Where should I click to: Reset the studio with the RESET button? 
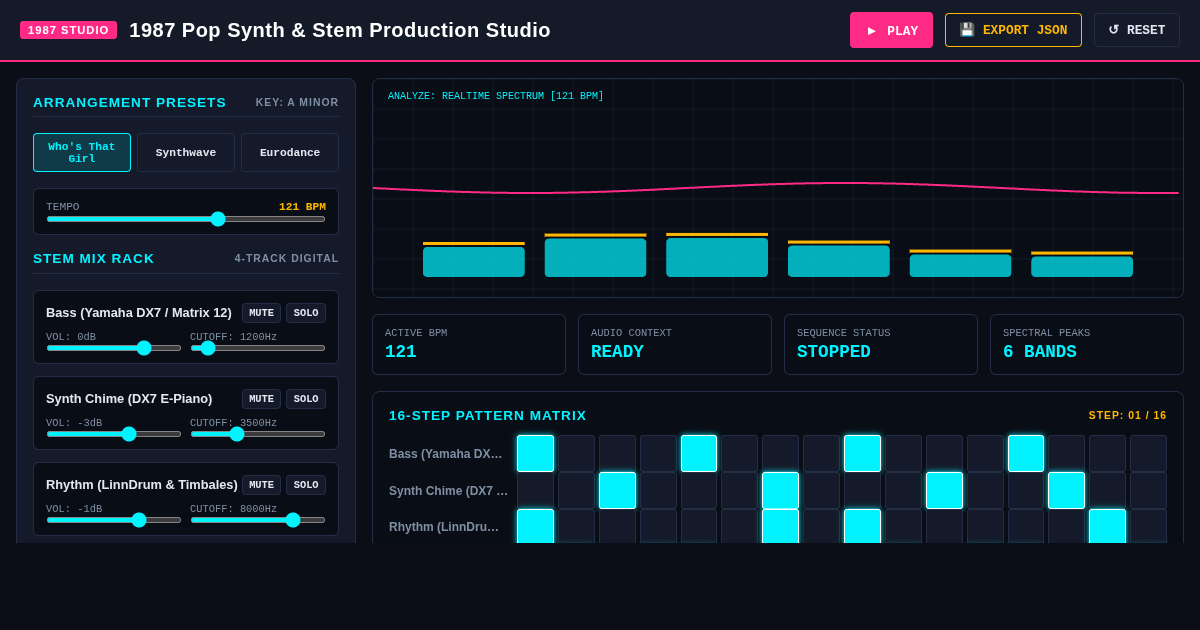pos(1137,30)
